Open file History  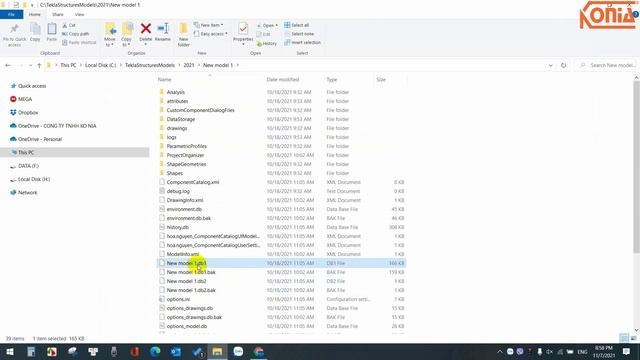tap(267, 43)
